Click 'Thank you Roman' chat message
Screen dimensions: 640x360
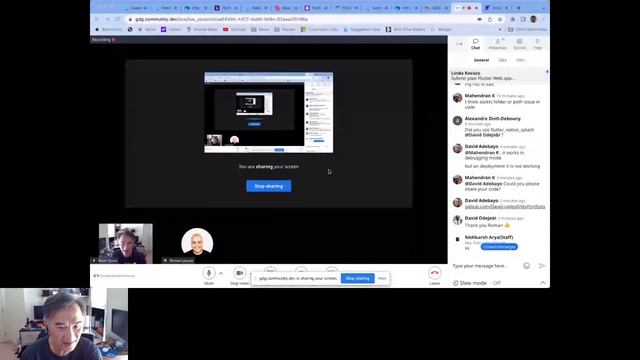[486, 225]
